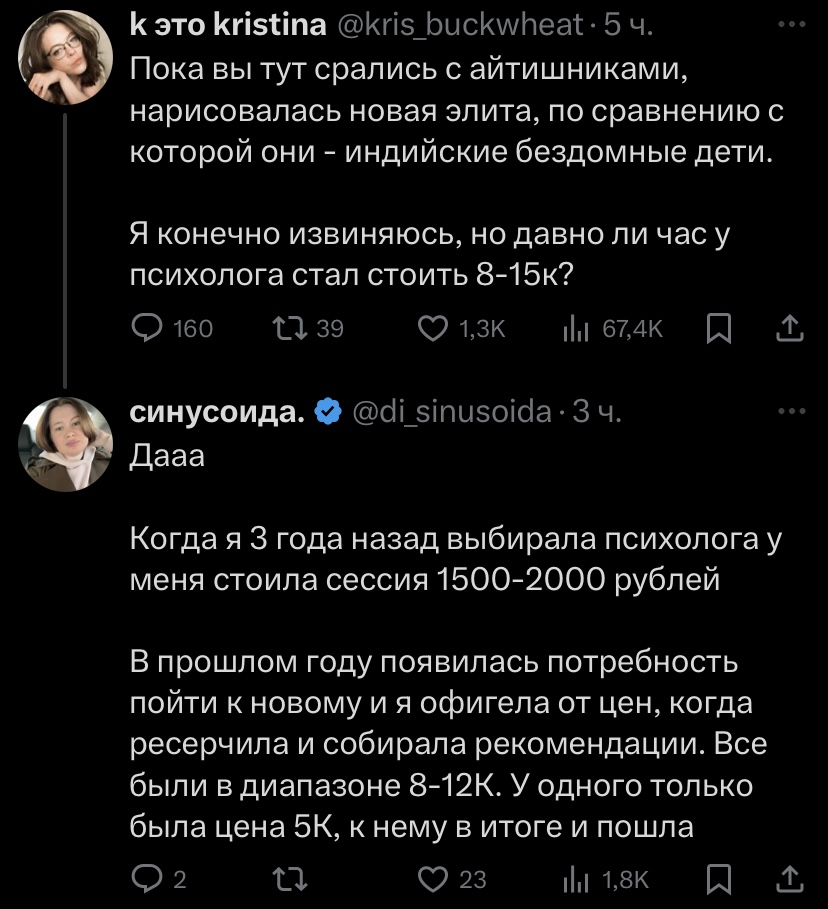Open the @di_sinusoida handle link
This screenshot has width=828, height=909.
coord(453,411)
